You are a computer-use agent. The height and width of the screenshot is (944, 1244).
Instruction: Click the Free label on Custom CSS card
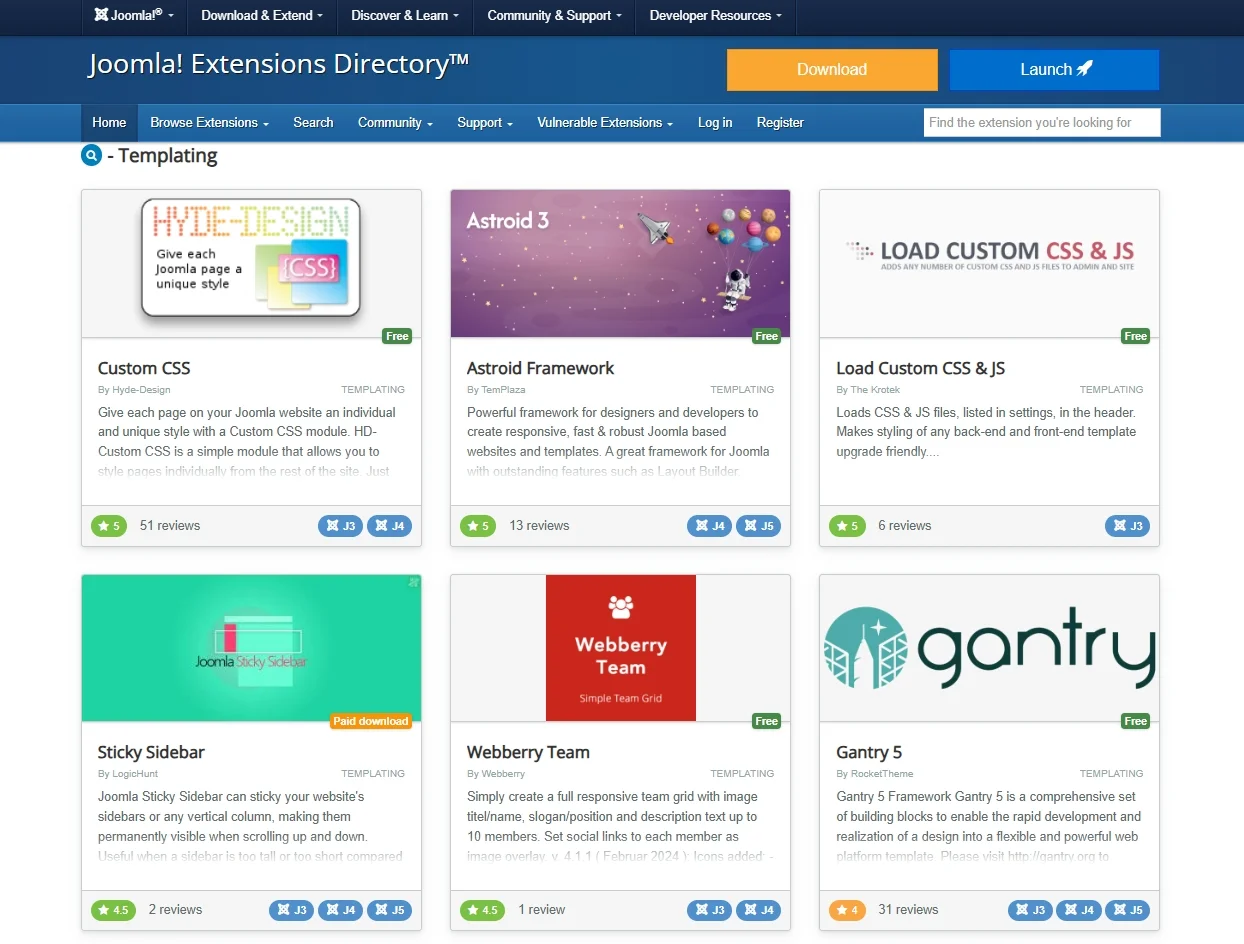[x=397, y=336]
